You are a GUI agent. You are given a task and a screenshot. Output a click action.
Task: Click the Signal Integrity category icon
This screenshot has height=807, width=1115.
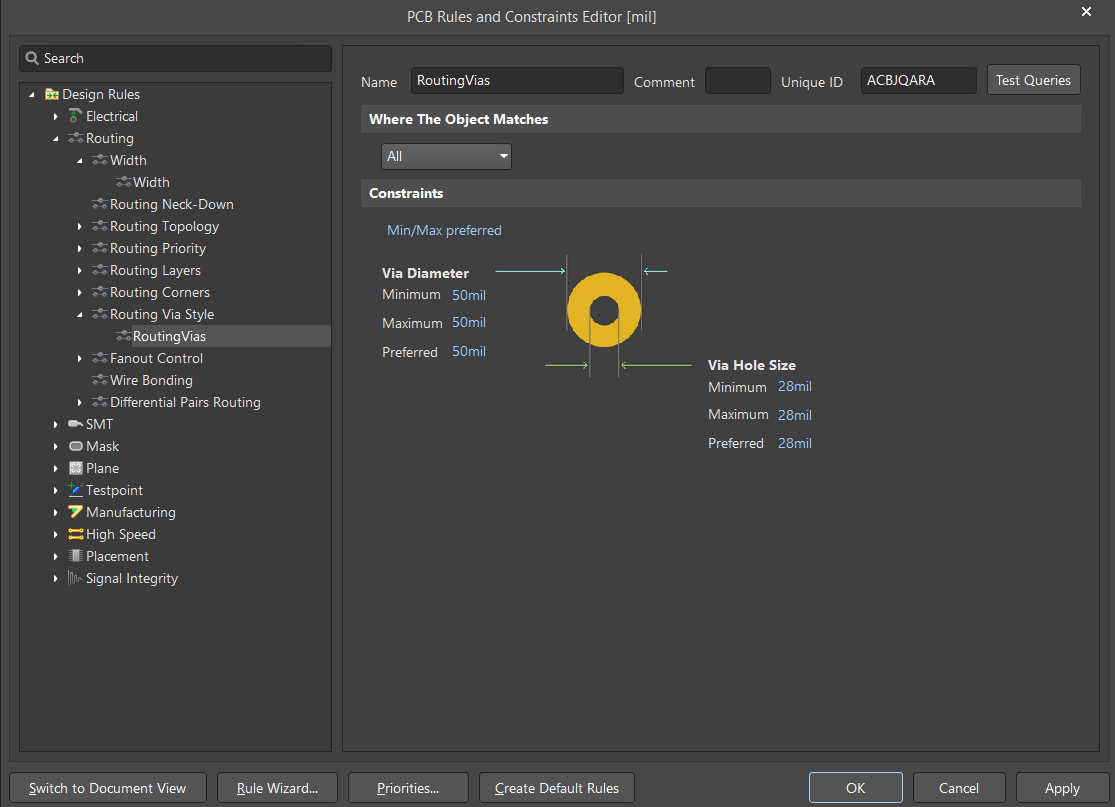click(75, 578)
